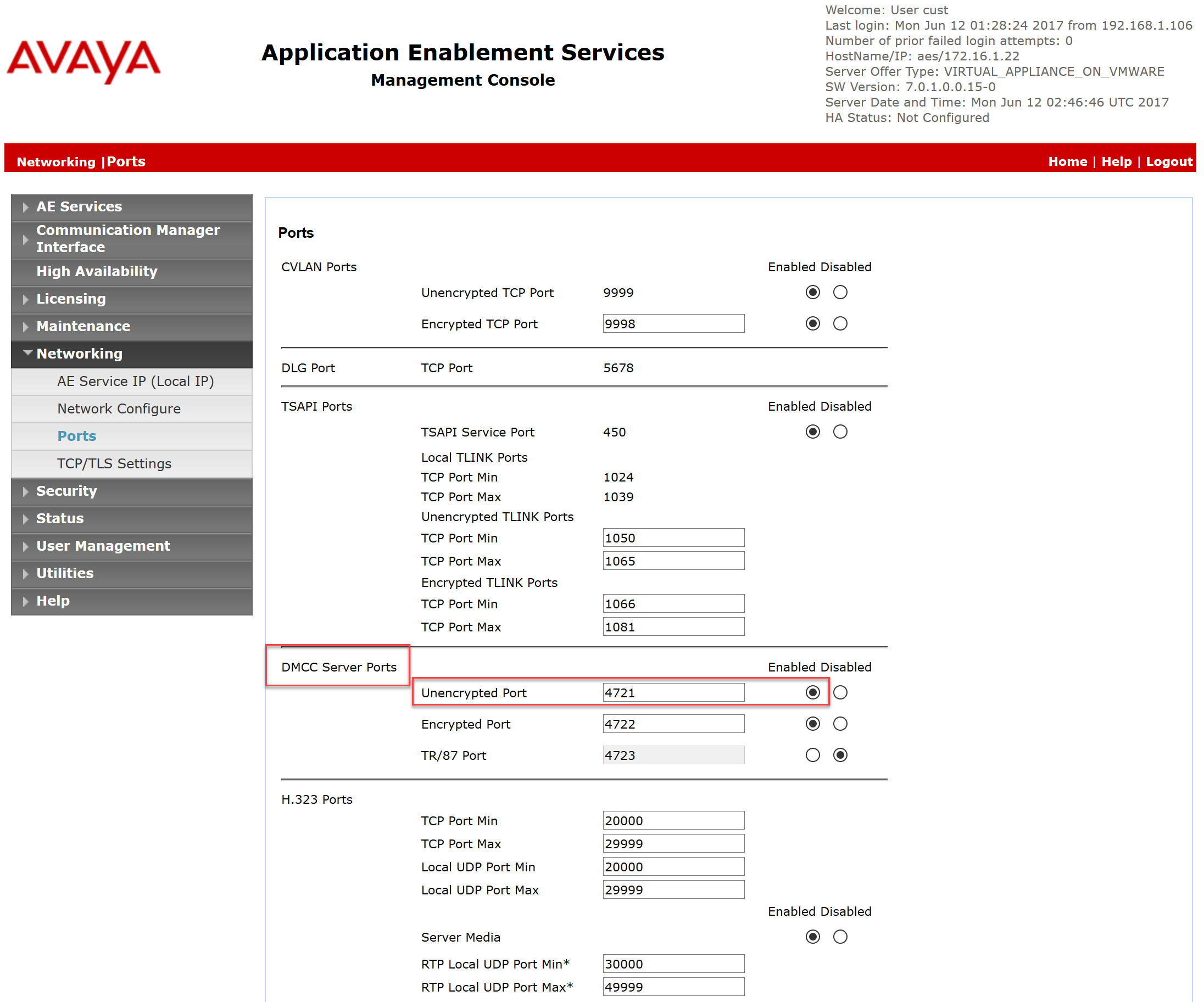The image size is (1204, 1002).
Task: Open AE Service IP (Local IP) page
Action: coord(135,382)
